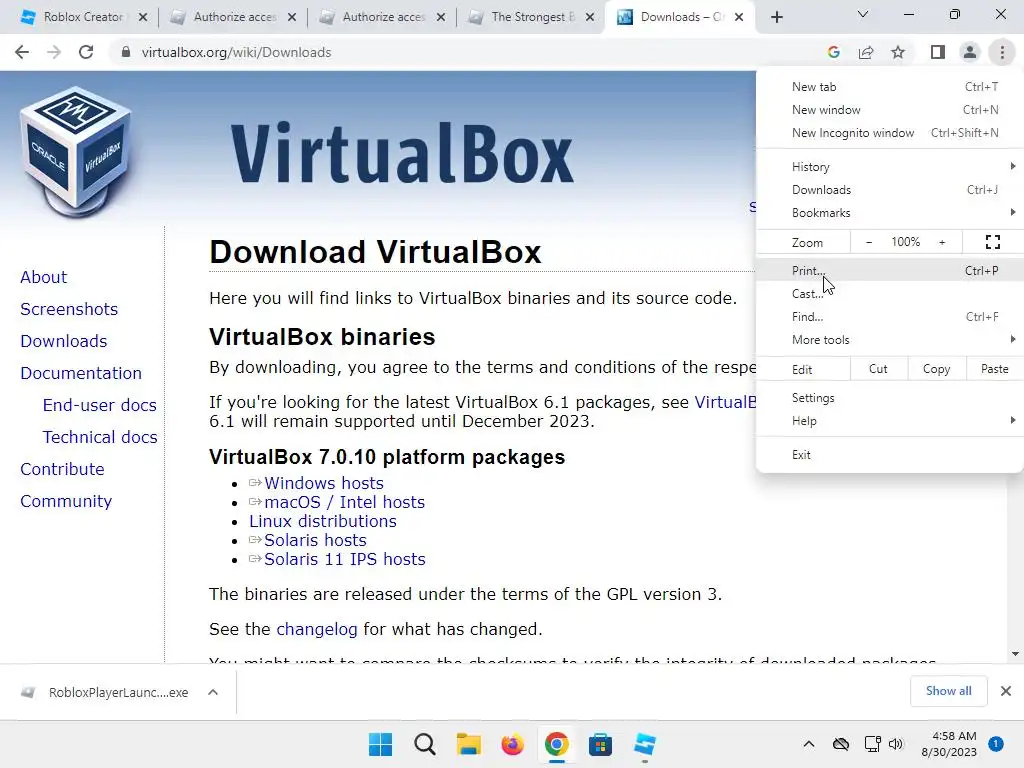Select Print from the menu
This screenshot has width=1024, height=768.
coord(889,270)
